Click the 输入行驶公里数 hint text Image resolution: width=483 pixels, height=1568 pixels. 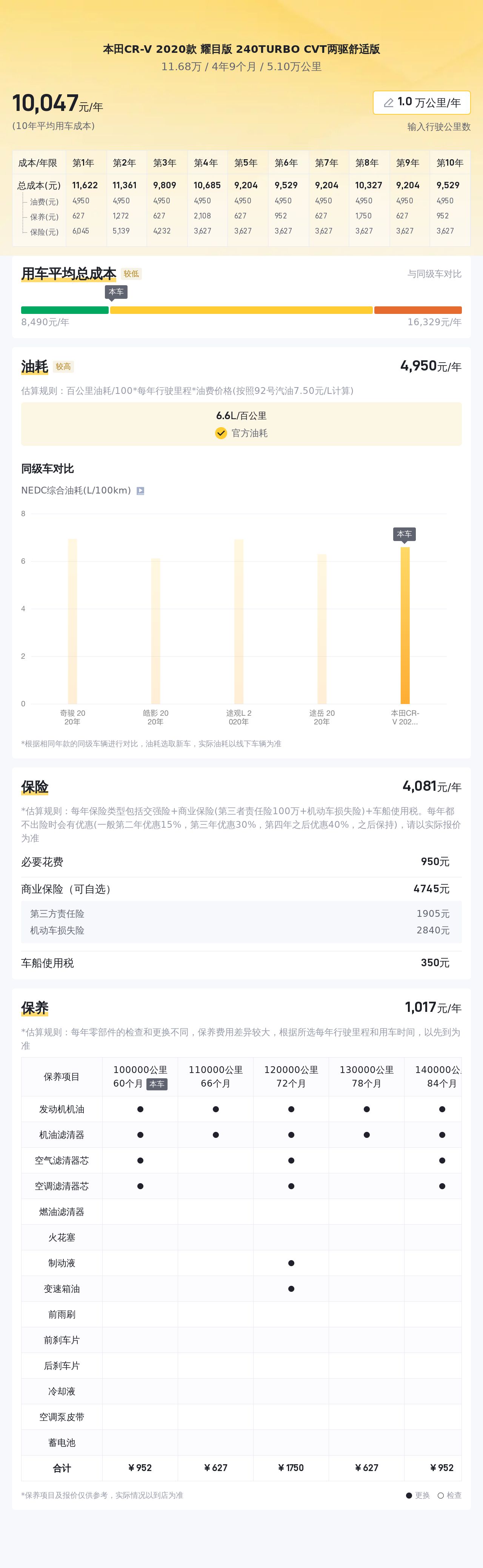point(438,127)
